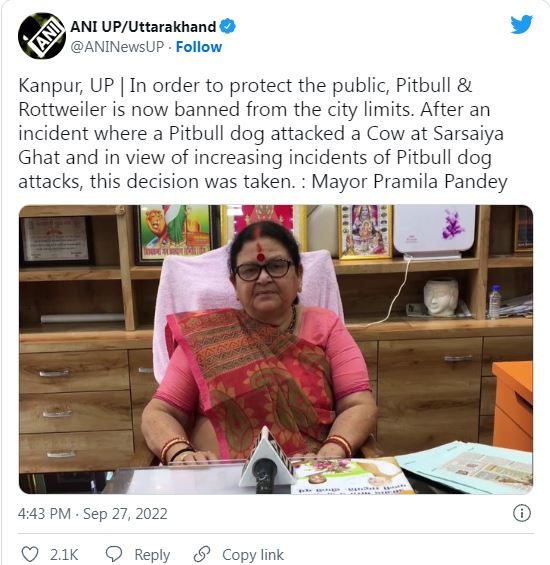
Task: Click the ANI microphone in the photo
Action: [267, 459]
